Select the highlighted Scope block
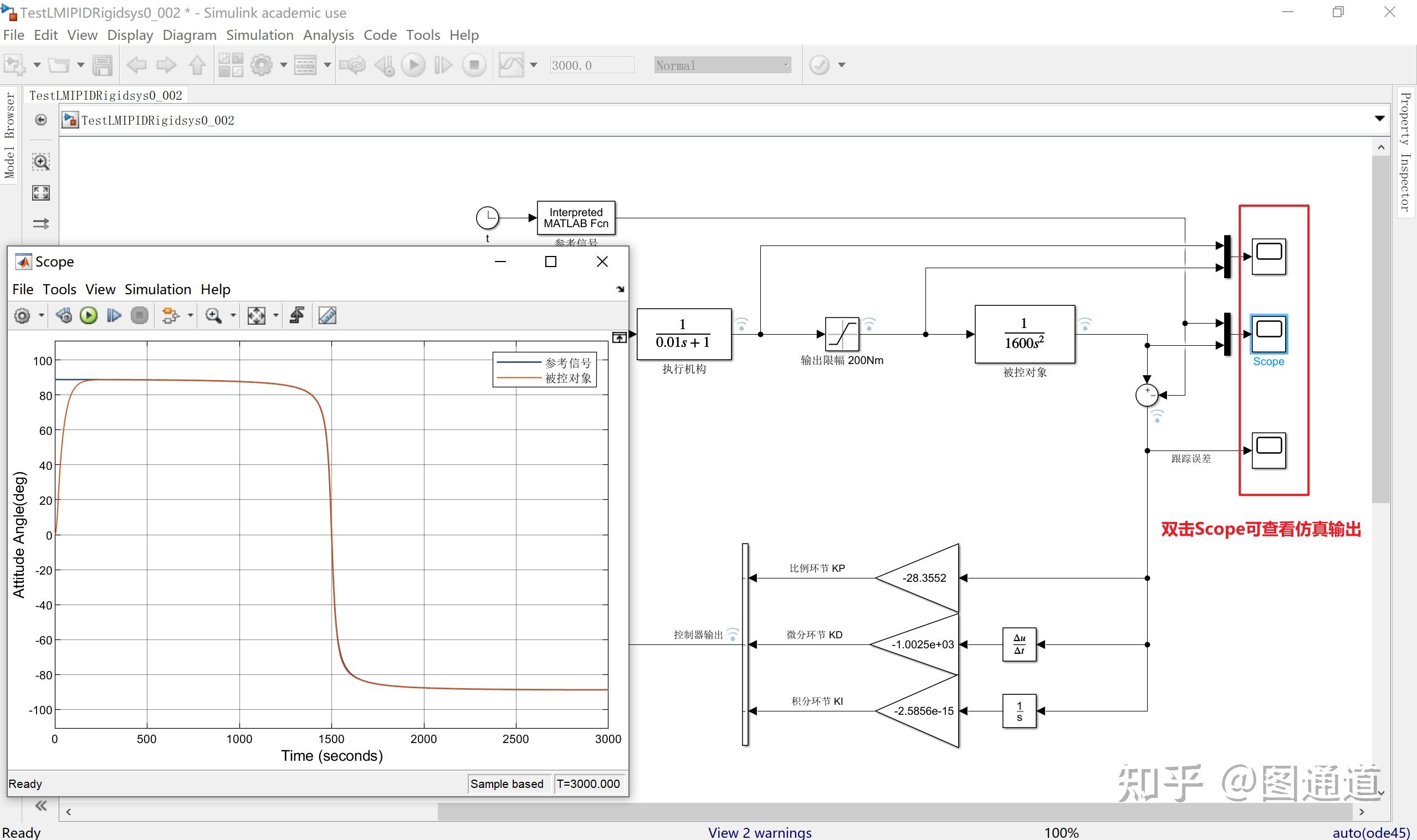Screen dimensions: 1417x840 1268,334
